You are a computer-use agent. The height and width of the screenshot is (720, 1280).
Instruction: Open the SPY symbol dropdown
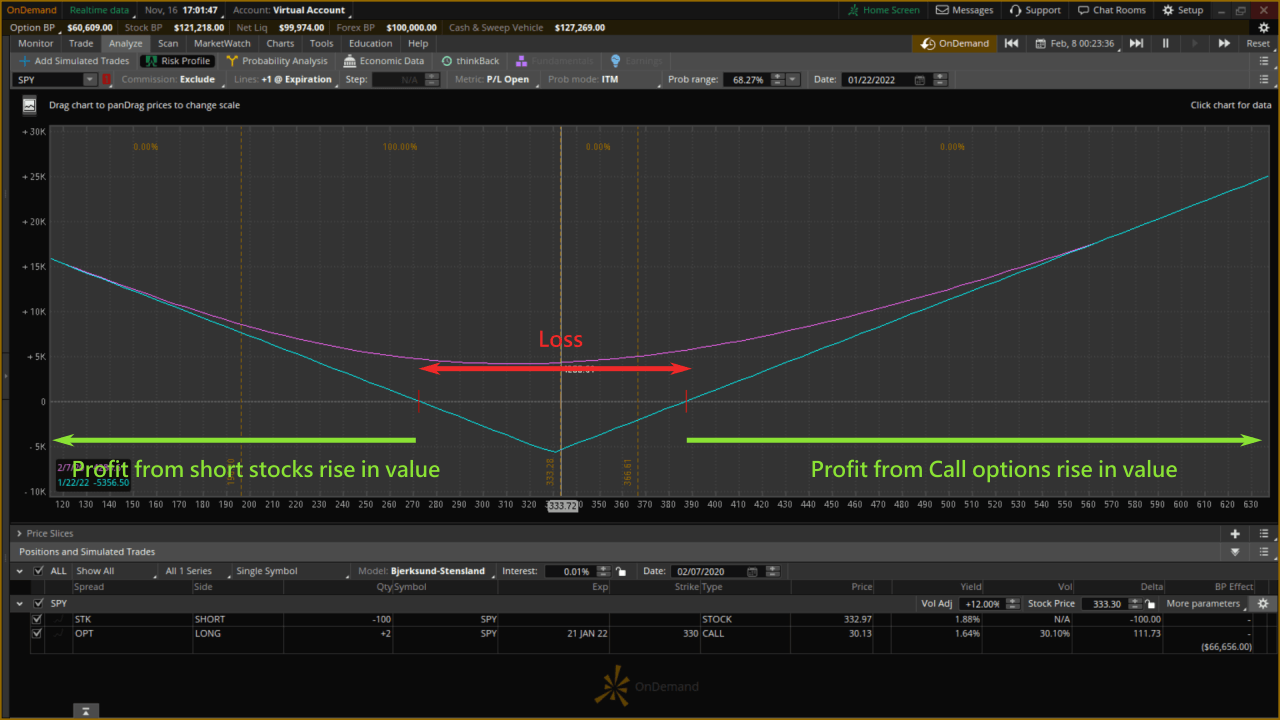pyautogui.click(x=89, y=78)
